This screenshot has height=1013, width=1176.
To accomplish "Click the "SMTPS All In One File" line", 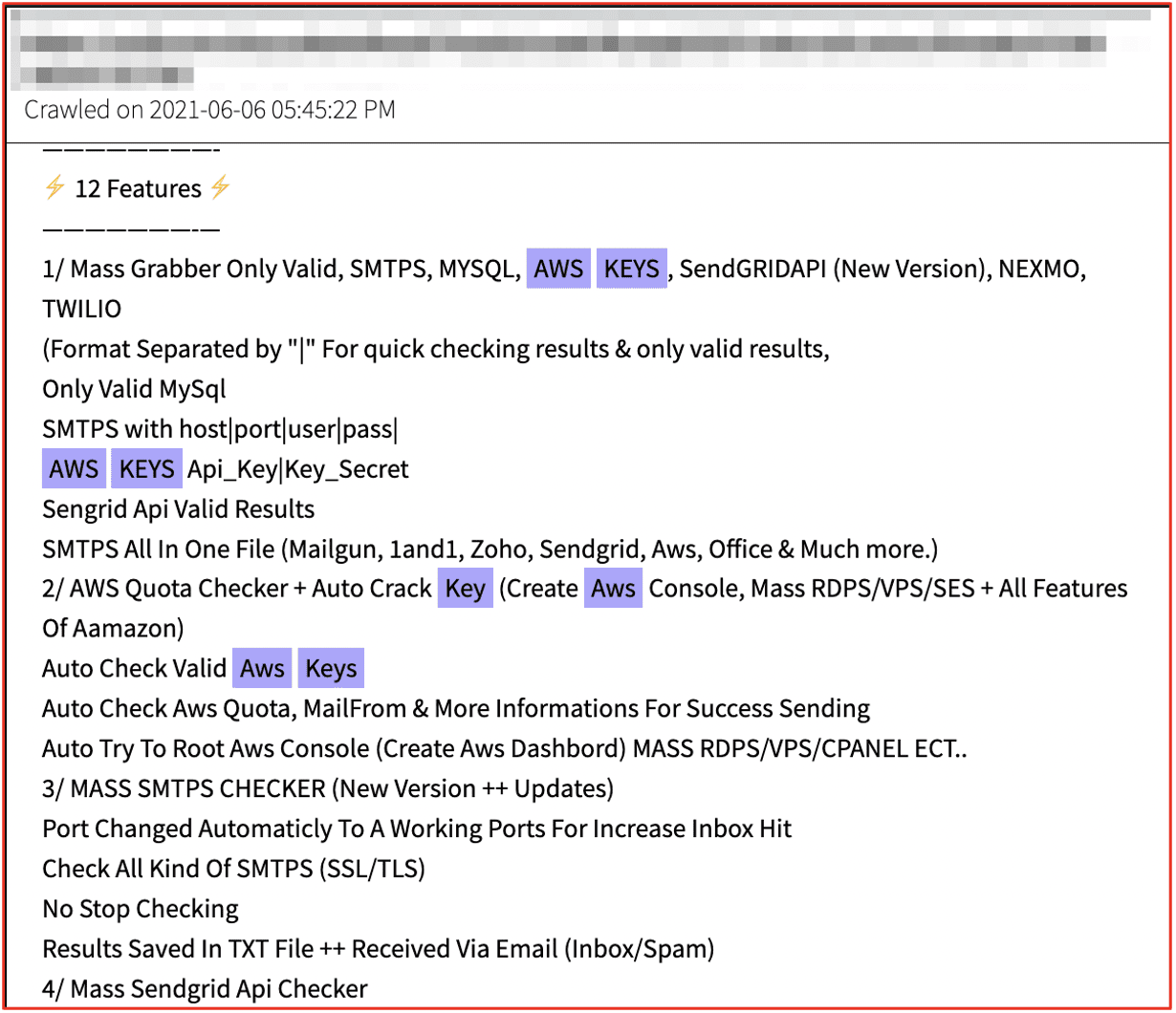I will [490, 550].
